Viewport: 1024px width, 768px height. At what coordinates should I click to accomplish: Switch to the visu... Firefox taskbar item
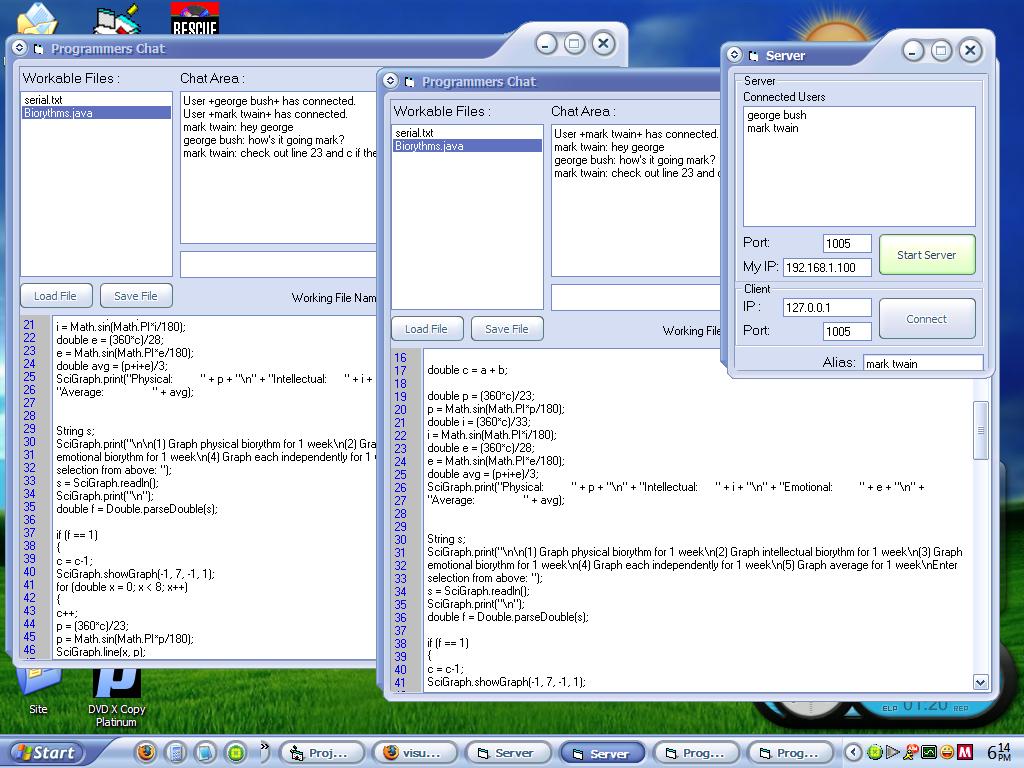pyautogui.click(x=413, y=753)
